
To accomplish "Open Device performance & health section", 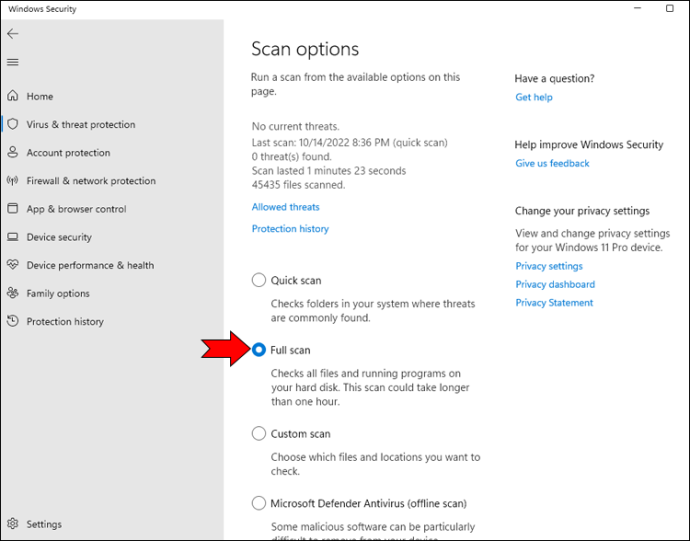I will (x=90, y=265).
